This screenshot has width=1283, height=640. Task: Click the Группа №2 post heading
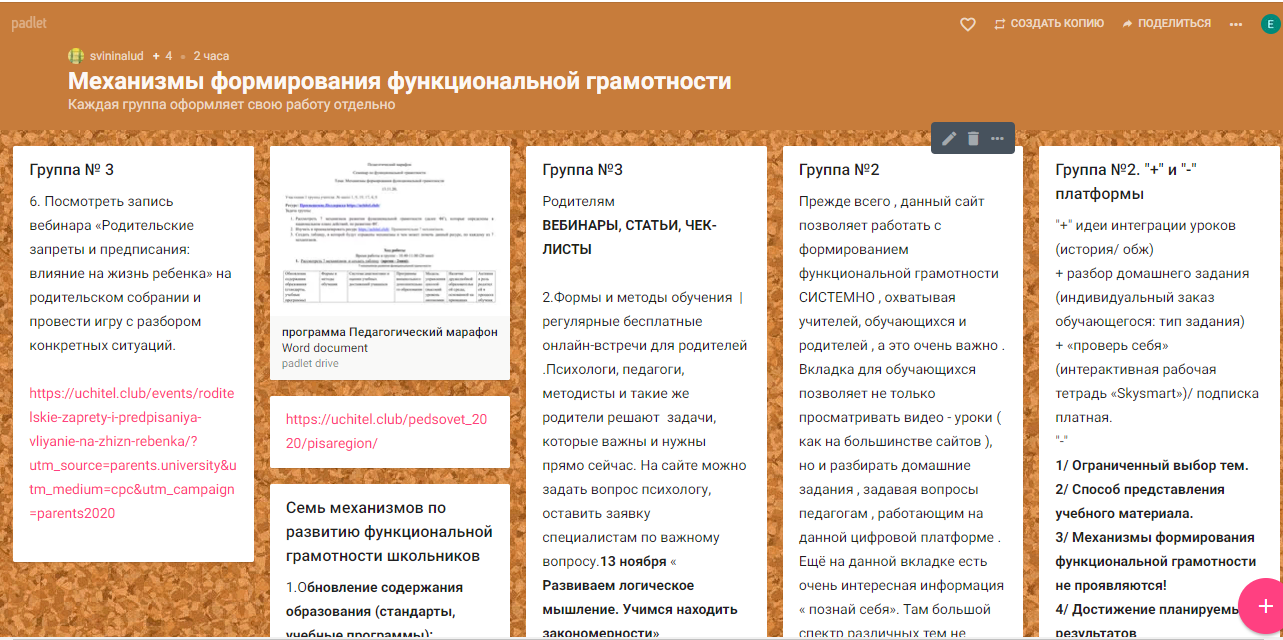839,170
